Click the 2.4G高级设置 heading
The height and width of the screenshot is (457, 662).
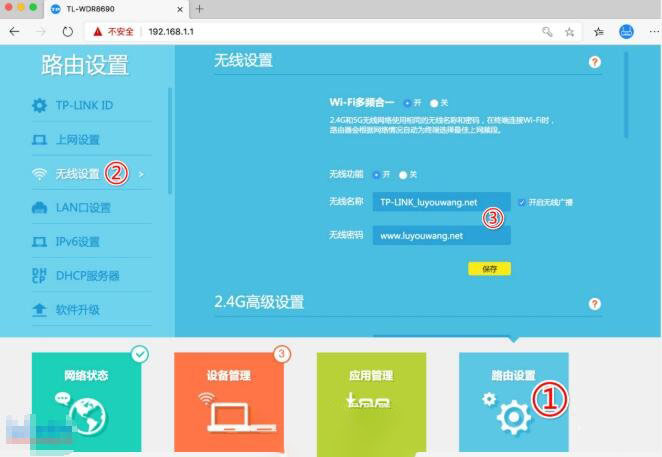coord(259,302)
